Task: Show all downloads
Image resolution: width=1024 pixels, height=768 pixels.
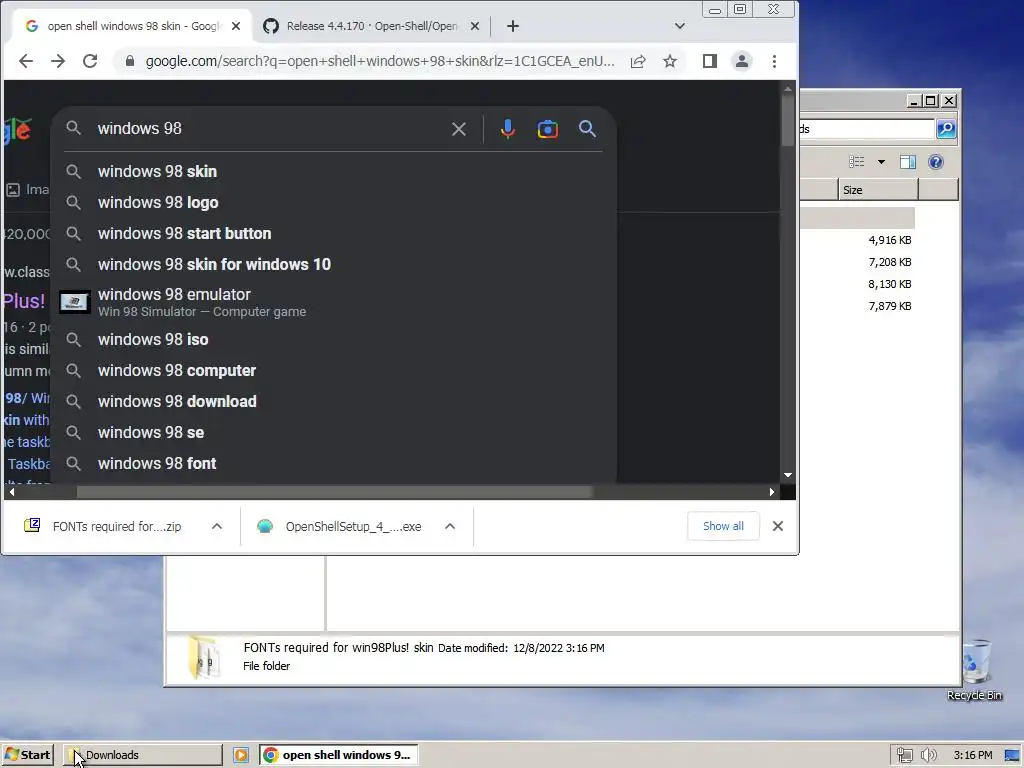Action: click(723, 526)
